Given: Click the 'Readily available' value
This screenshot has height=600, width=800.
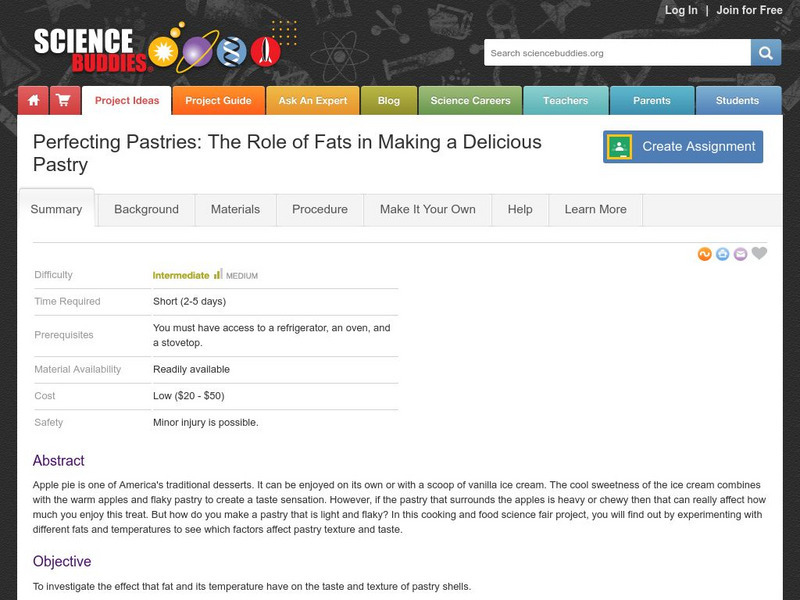Looking at the screenshot, I should coord(191,369).
